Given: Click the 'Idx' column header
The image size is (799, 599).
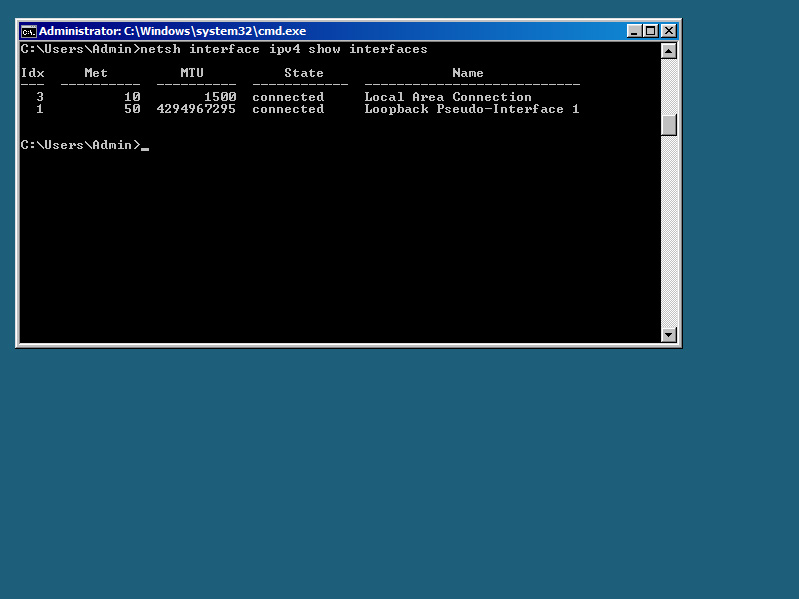Looking at the screenshot, I should click(33, 73).
